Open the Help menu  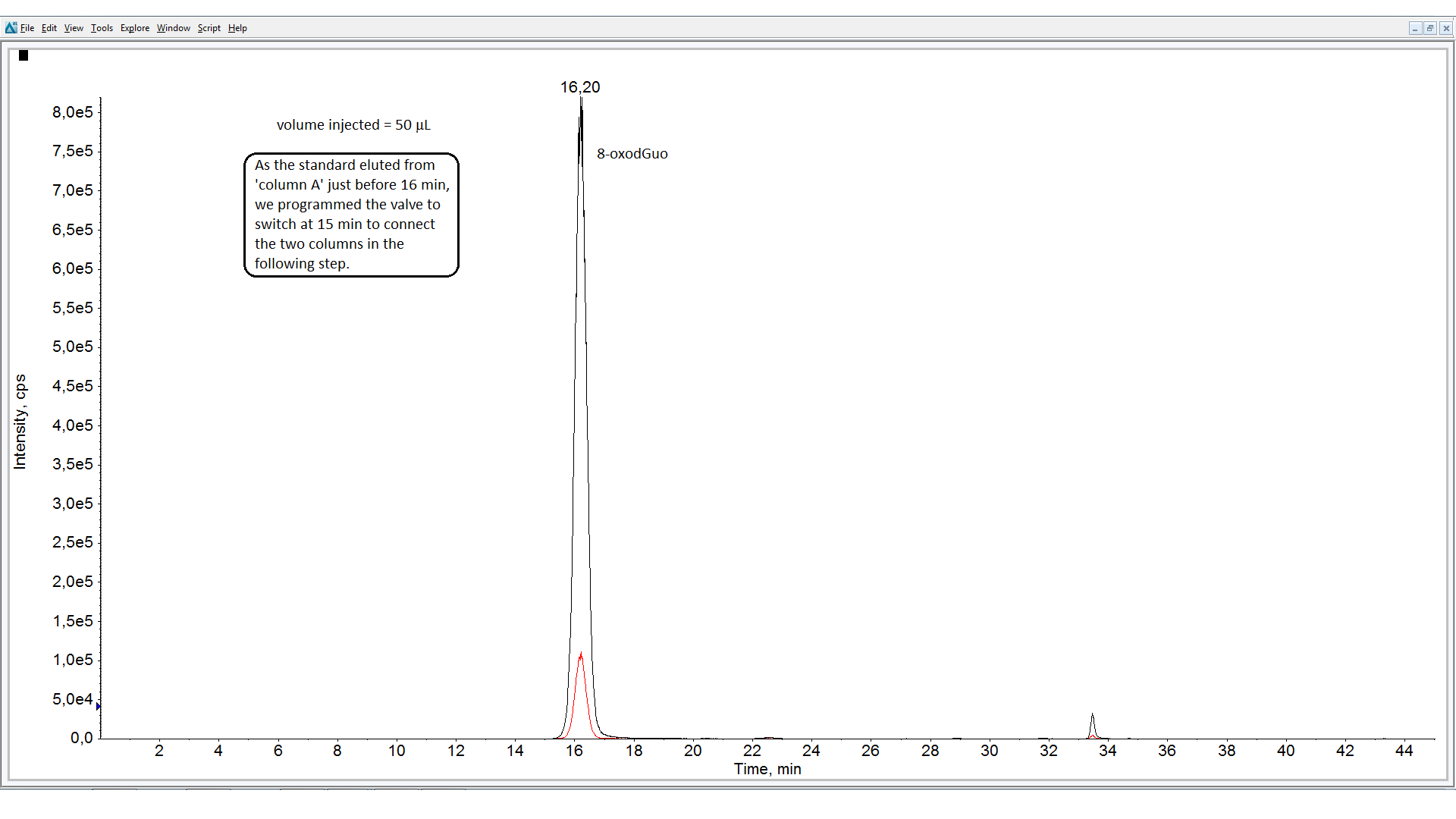pyautogui.click(x=237, y=28)
